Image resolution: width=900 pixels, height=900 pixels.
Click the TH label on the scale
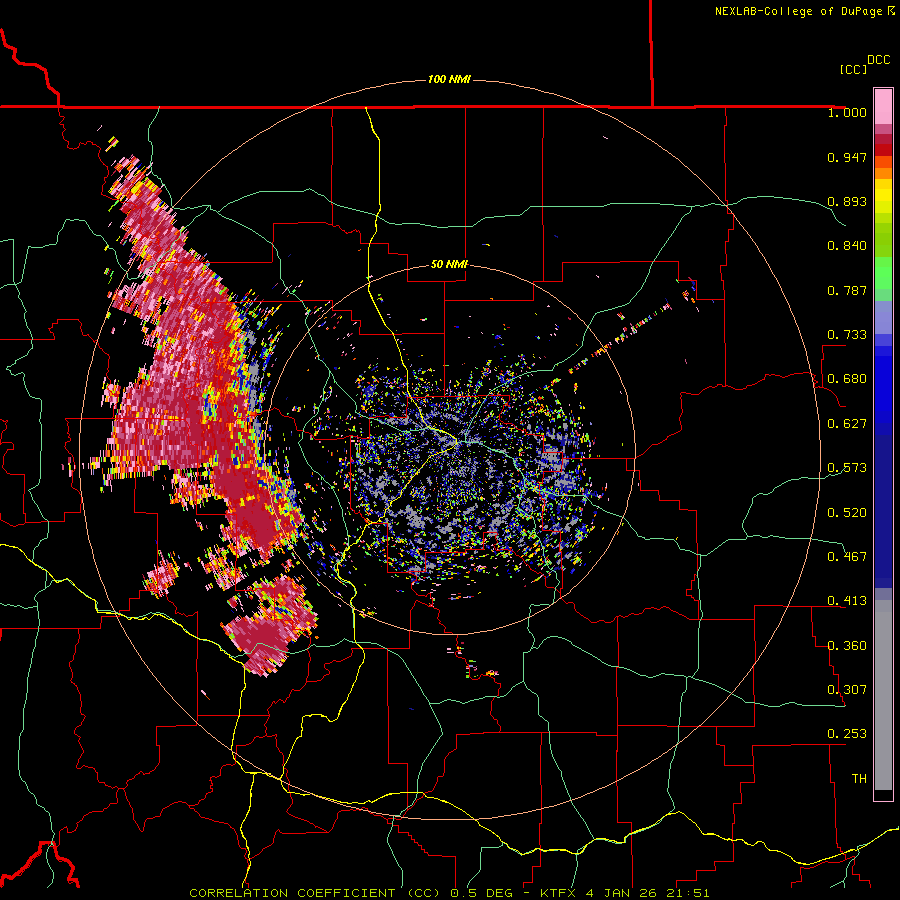[x=859, y=779]
